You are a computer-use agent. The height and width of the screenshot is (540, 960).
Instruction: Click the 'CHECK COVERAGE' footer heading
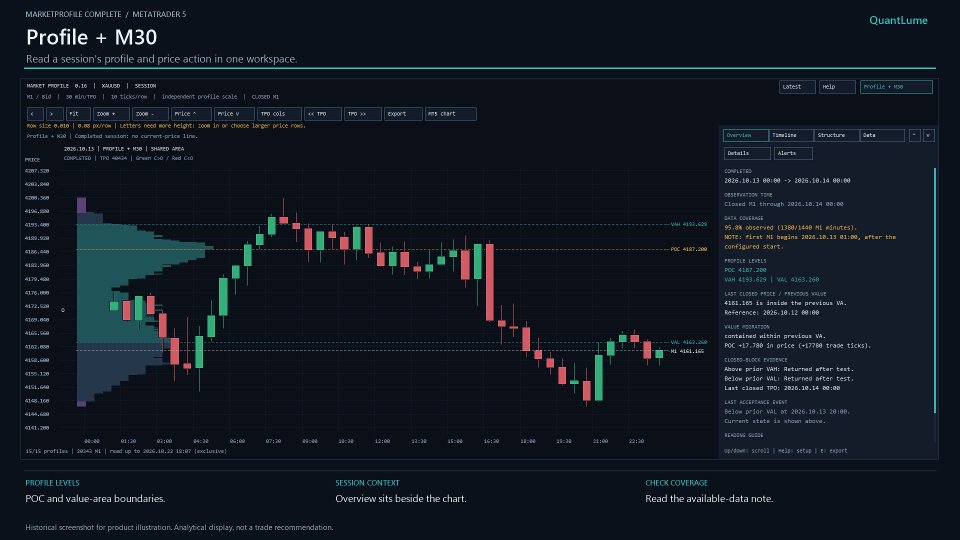676,483
